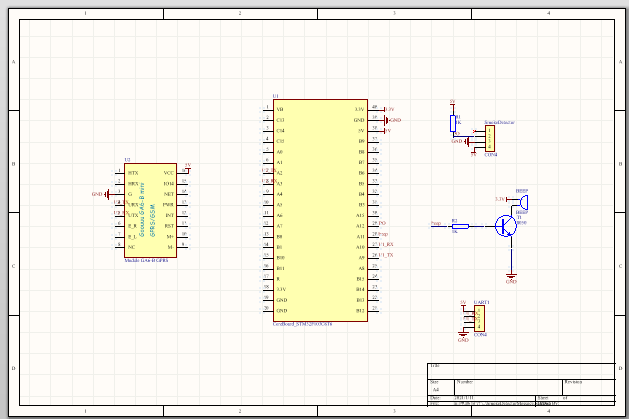Viewport: 629px width, 419px height.
Task: Click the U1 designator label
Action: [276, 96]
